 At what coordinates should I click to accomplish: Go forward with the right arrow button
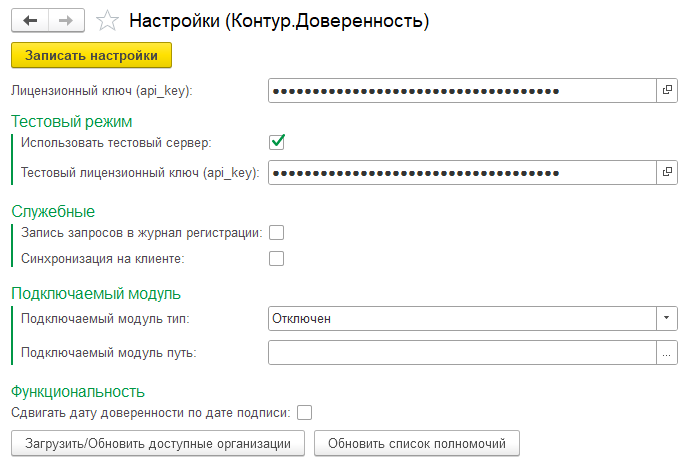pyautogui.click(x=66, y=20)
